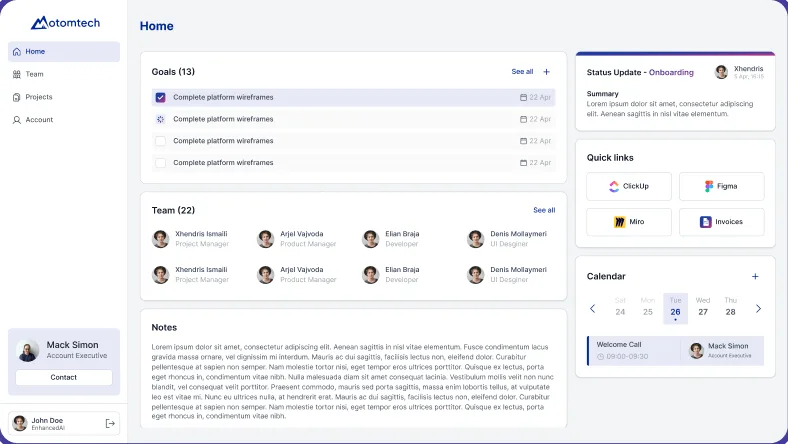This screenshot has height=444, width=788.
Task: Add a calendar event with plus icon
Action: 755,277
